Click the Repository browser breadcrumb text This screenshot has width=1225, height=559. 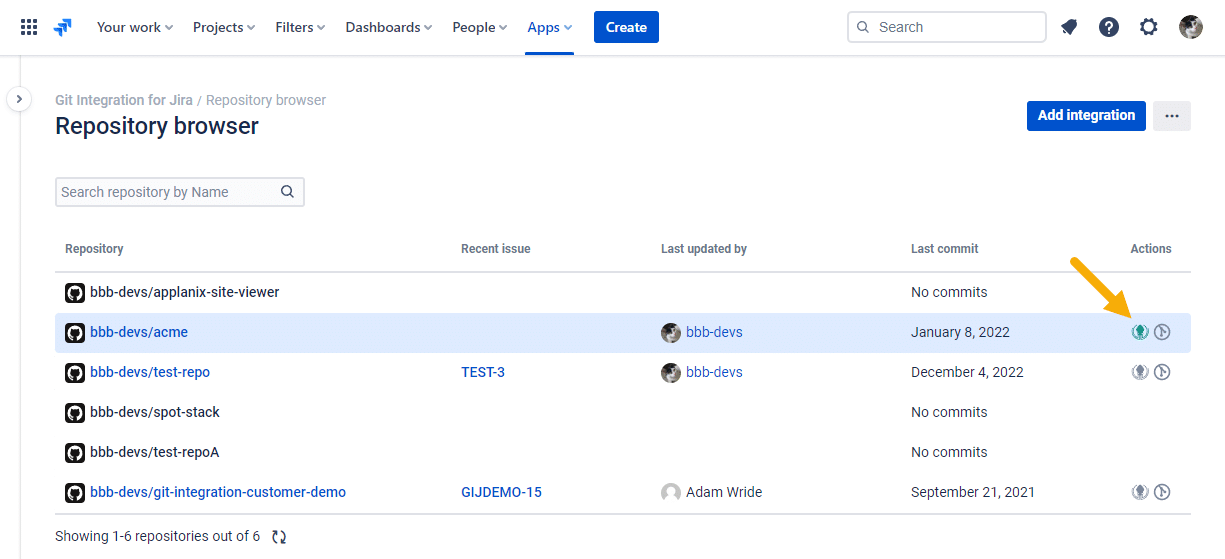(x=266, y=100)
